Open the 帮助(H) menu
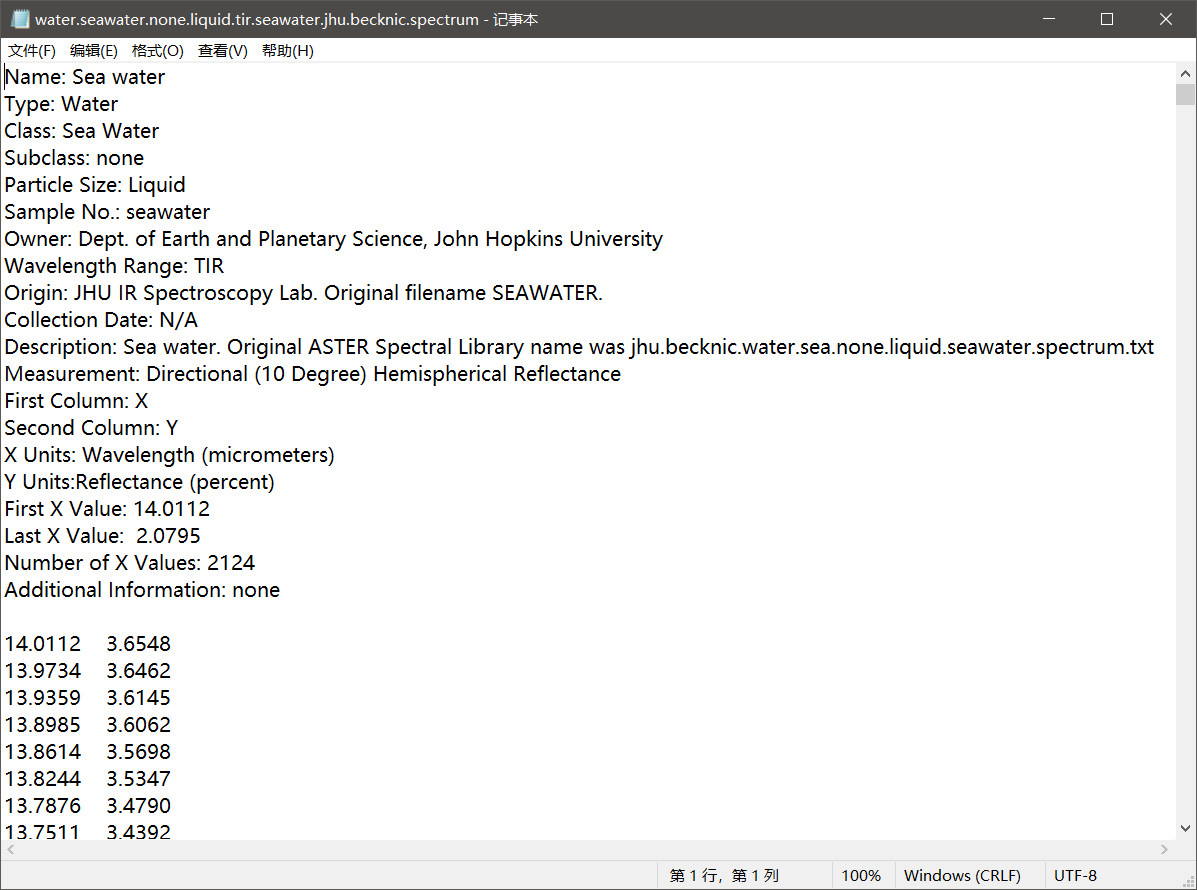 pyautogui.click(x=288, y=50)
